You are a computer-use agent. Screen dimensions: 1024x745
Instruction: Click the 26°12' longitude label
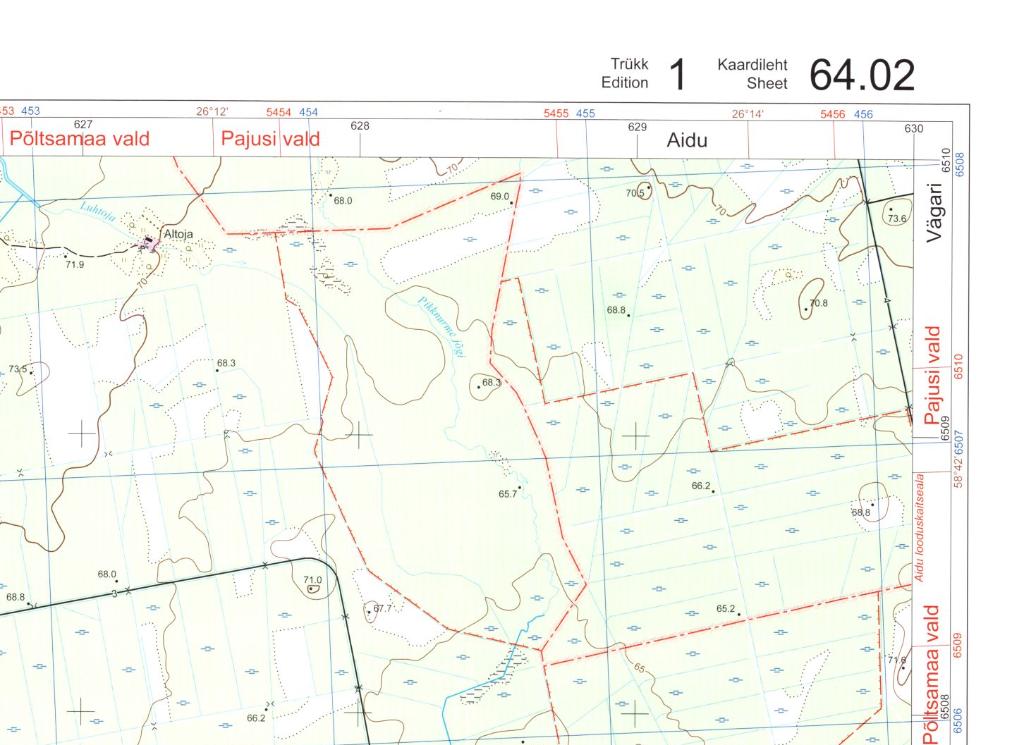click(x=212, y=113)
